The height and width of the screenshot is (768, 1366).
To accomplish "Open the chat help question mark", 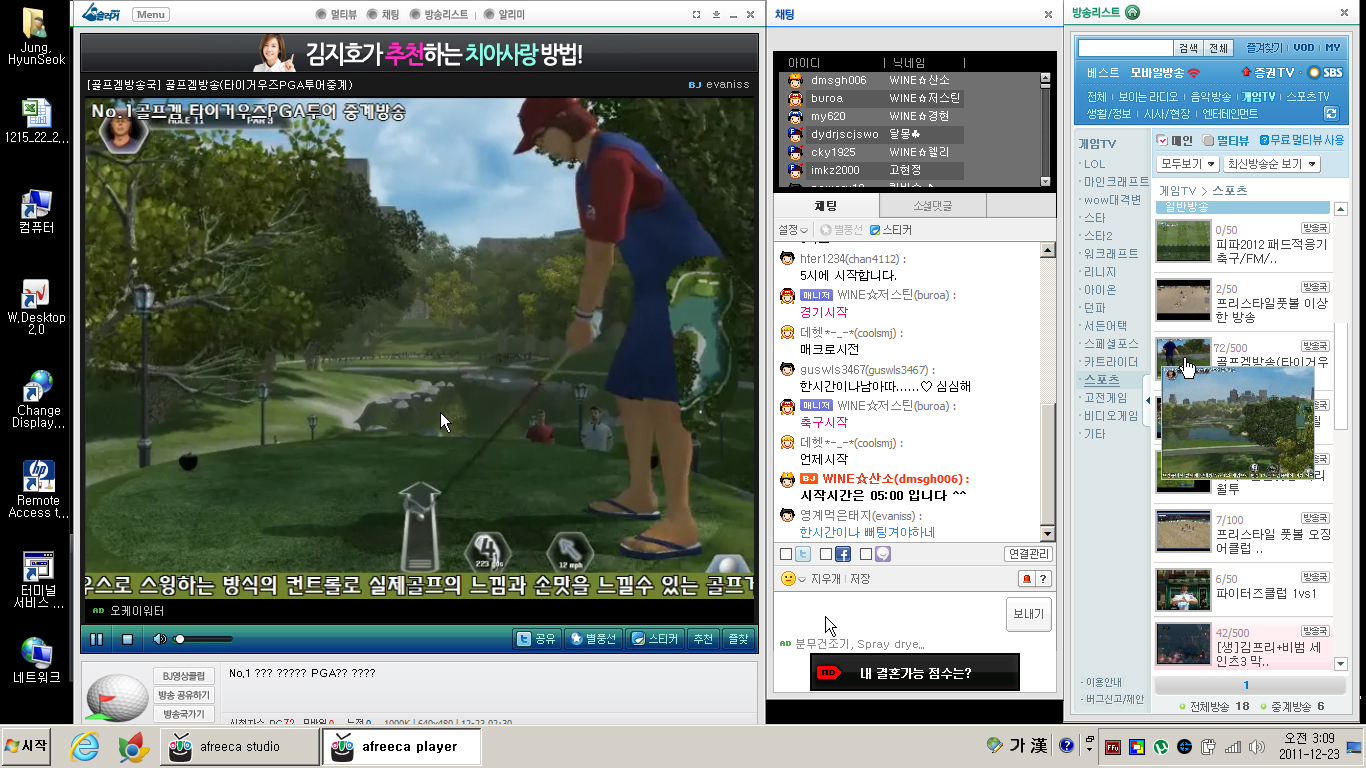I will [x=1043, y=579].
